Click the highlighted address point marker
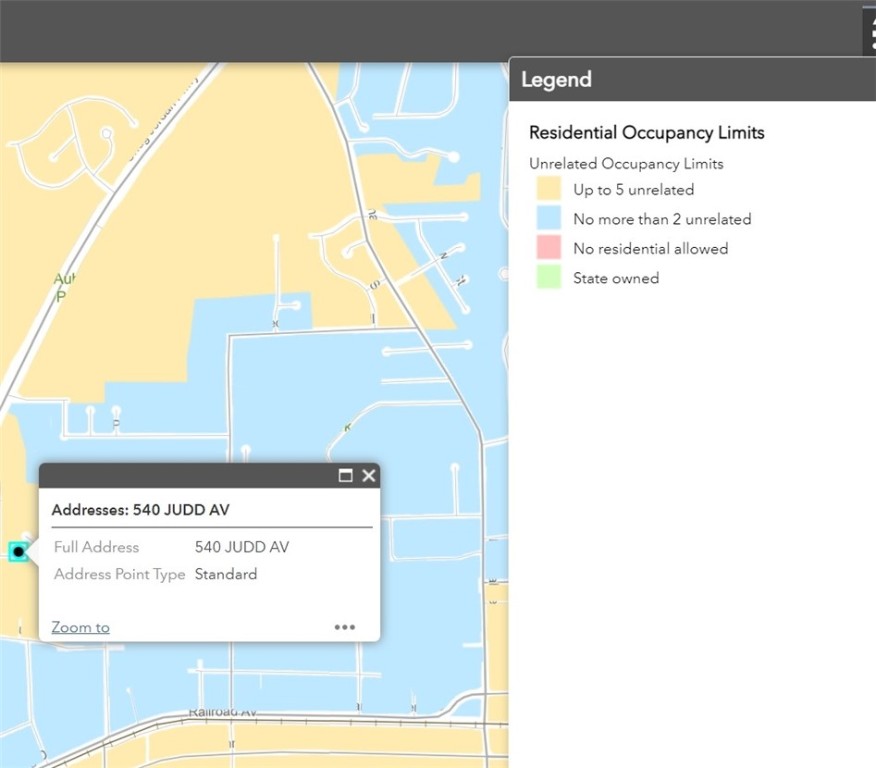The image size is (876, 768). (x=18, y=552)
